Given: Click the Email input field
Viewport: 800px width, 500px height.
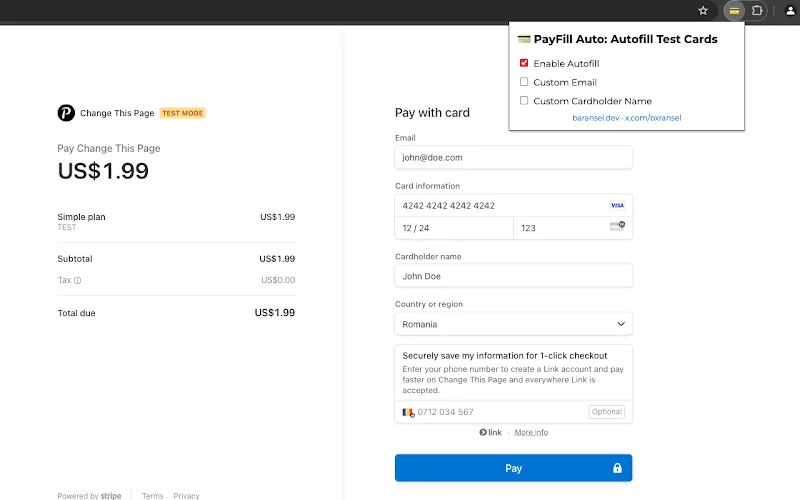Looking at the screenshot, I should click(513, 158).
